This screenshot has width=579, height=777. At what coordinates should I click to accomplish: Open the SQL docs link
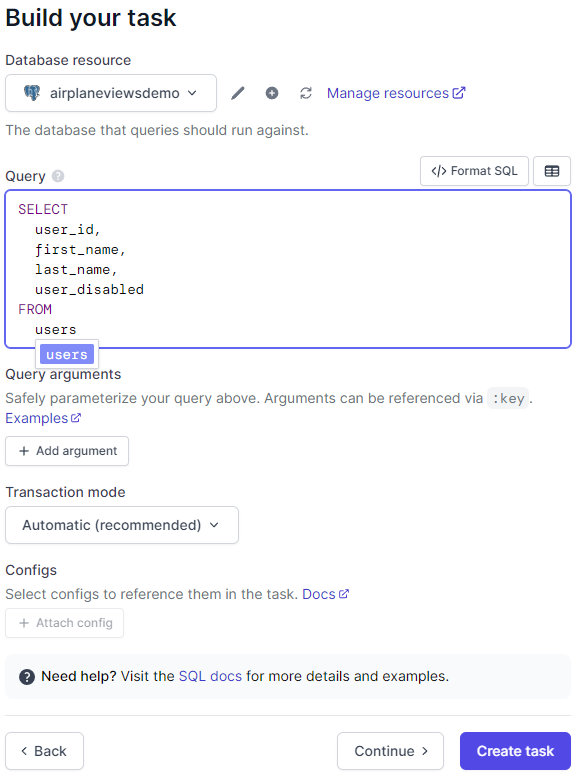(x=210, y=676)
